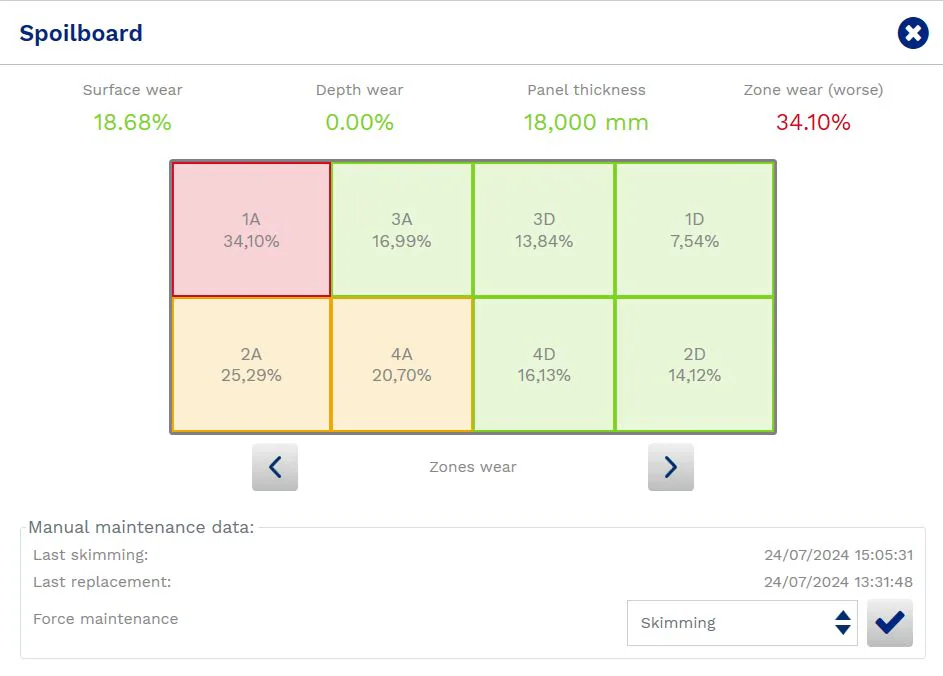Click the up/down arrows on Skimming selector
The image size is (943, 676).
842,623
